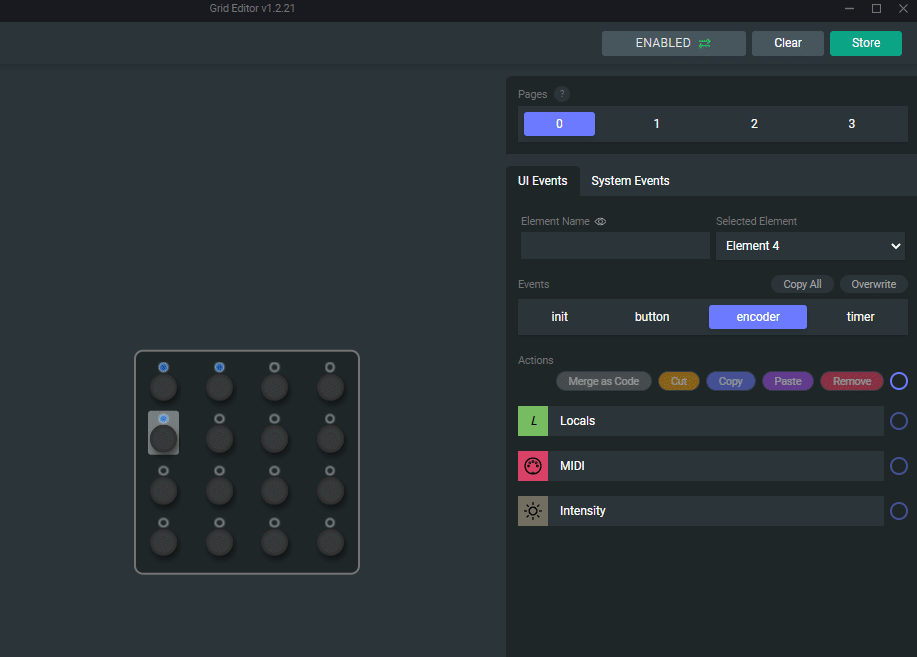Click the pink MIDI DIN connector icon
This screenshot has height=657, width=917.
[533, 466]
